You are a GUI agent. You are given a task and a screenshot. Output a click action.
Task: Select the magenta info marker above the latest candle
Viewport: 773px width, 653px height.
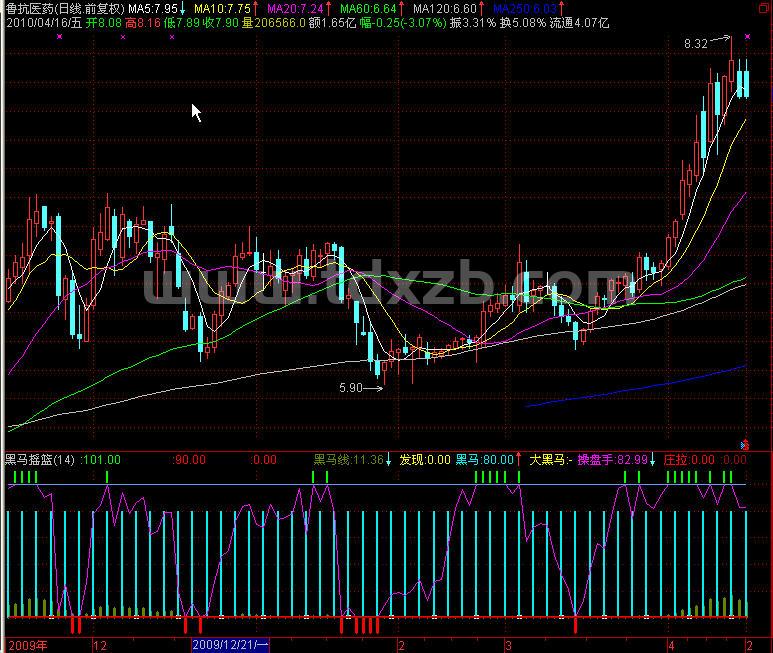tap(747, 36)
